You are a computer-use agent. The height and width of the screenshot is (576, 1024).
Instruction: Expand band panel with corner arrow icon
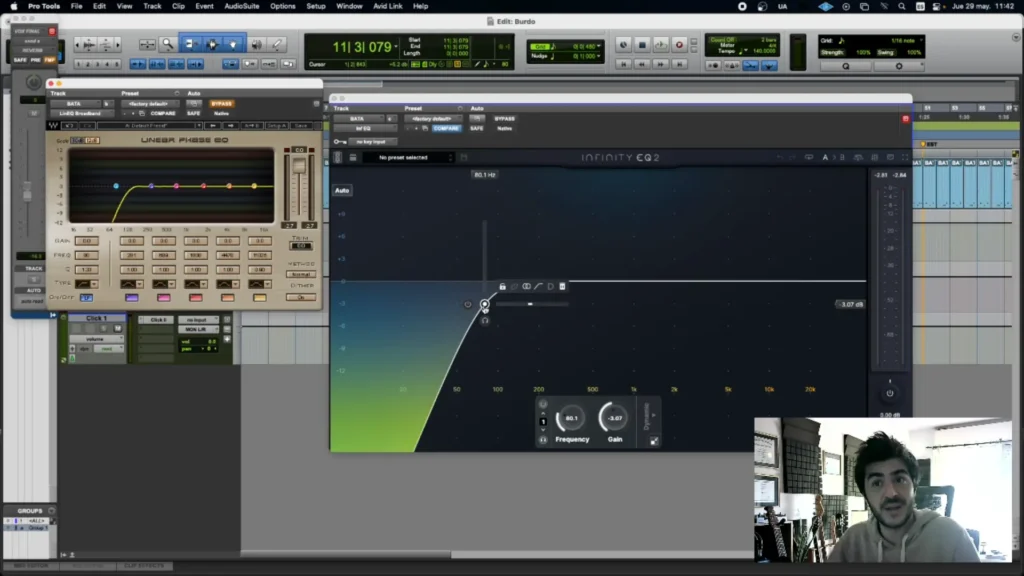click(654, 441)
